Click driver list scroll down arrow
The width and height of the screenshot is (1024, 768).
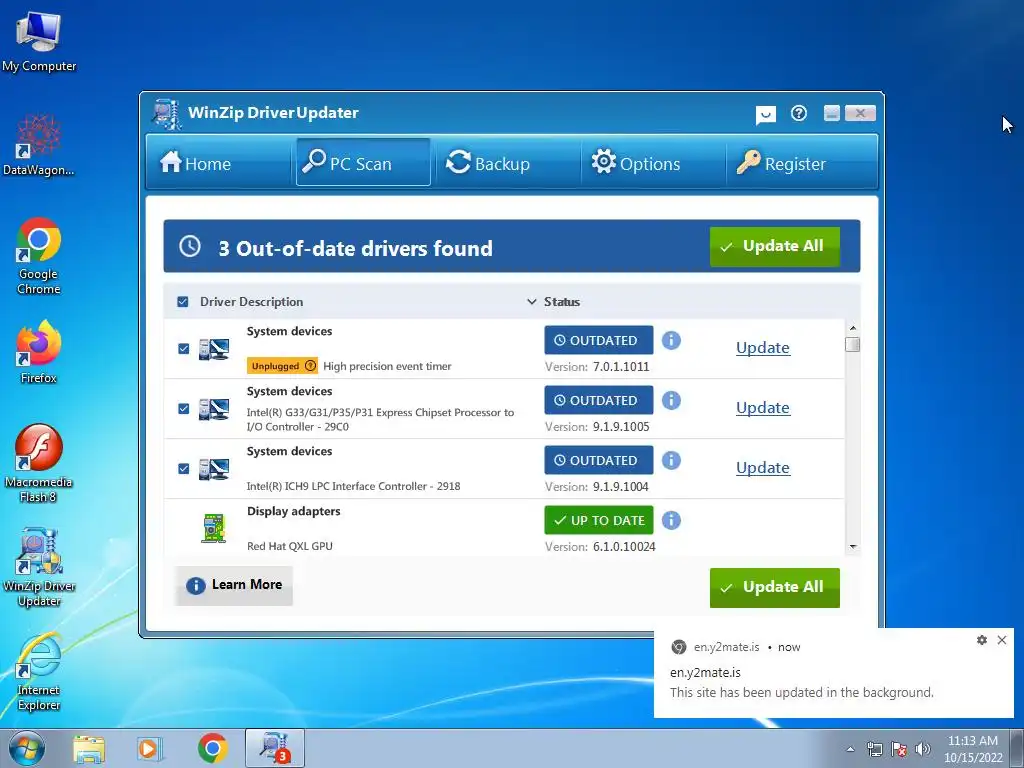852,547
